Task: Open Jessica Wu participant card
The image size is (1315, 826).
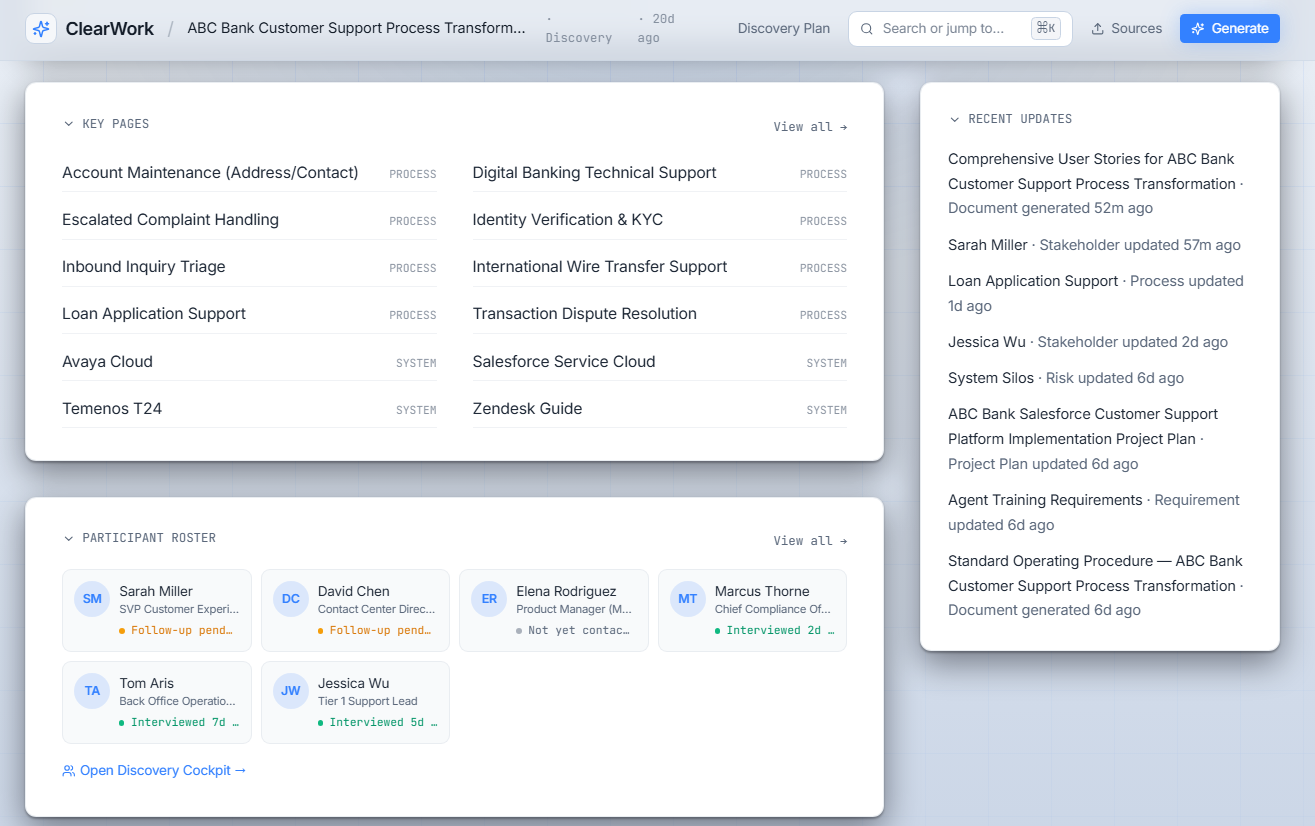Action: [x=355, y=702]
